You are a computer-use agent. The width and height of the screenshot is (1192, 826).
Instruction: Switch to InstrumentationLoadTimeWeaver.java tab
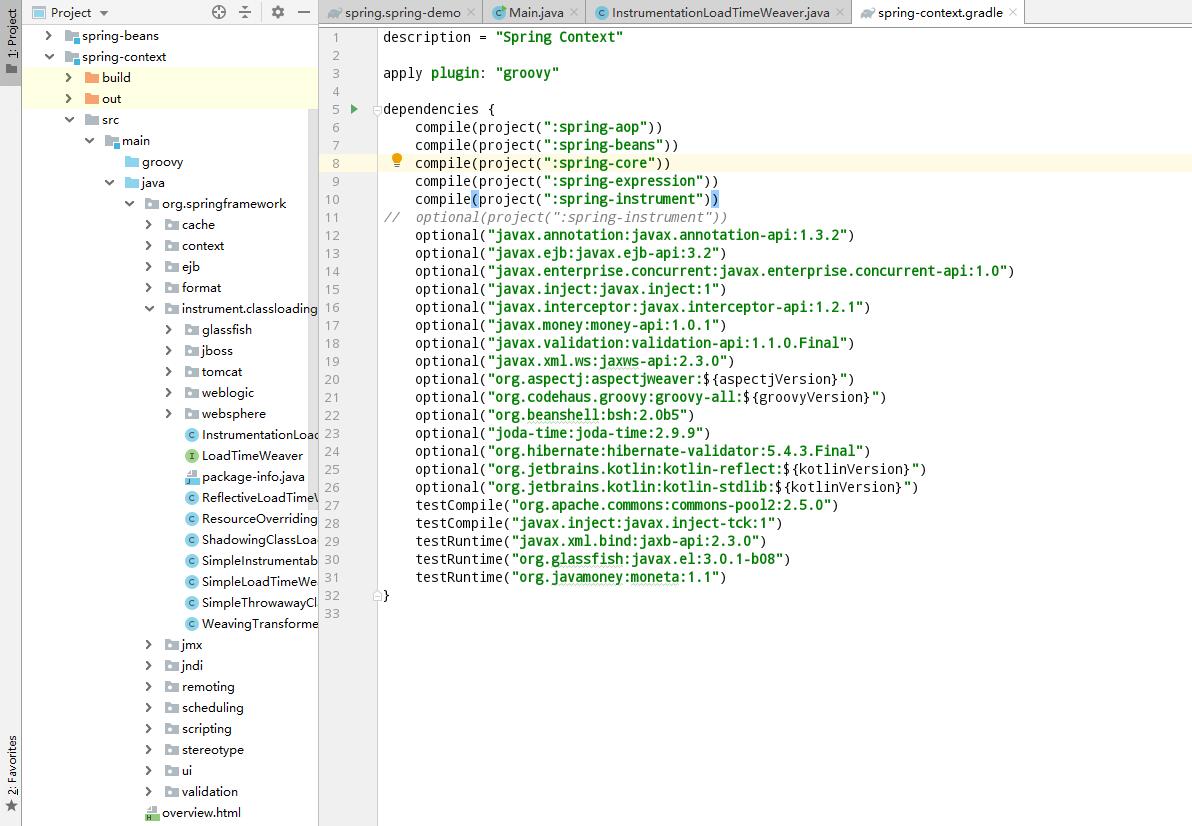pos(720,13)
